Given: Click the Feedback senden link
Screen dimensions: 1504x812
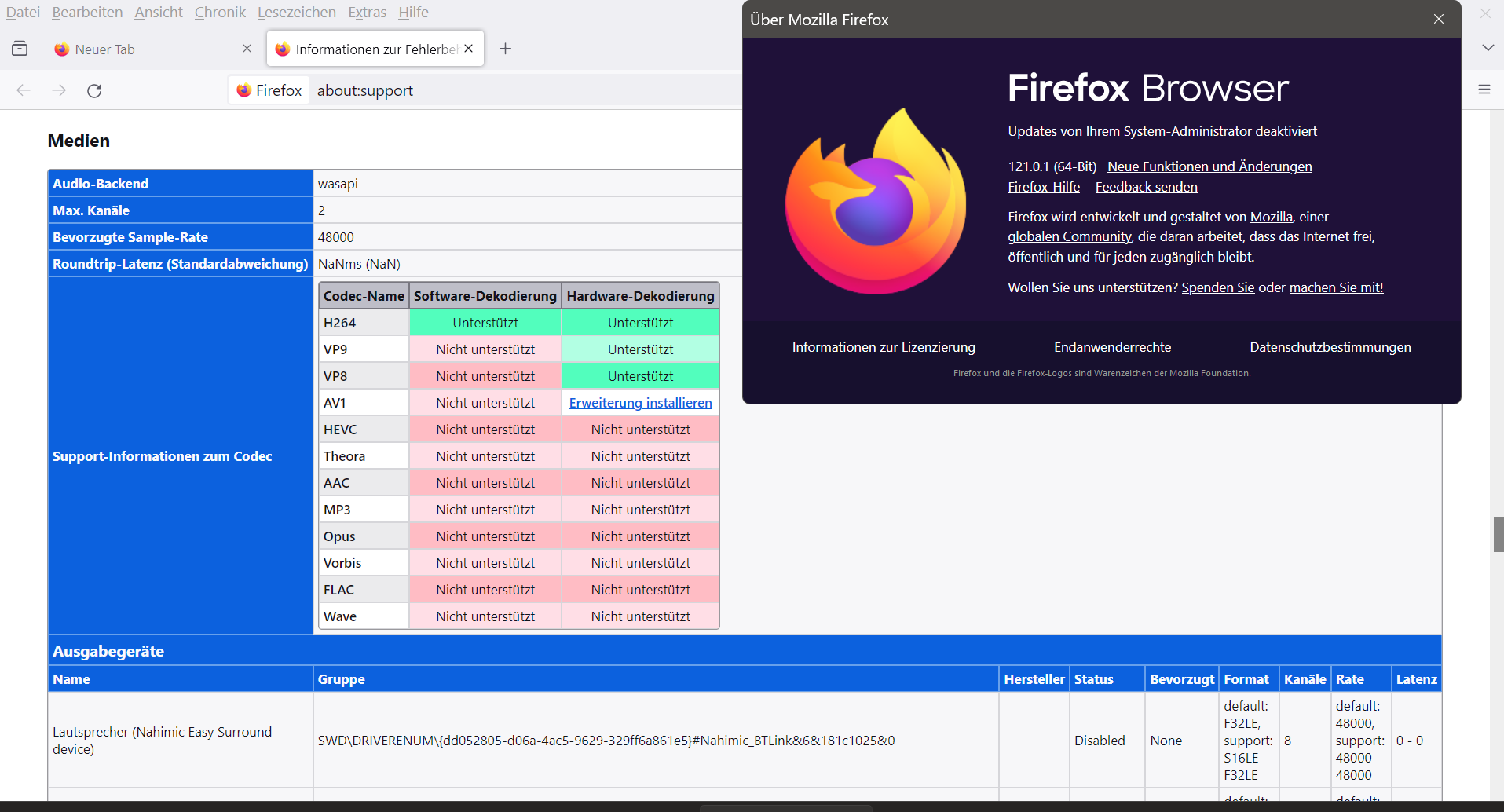Looking at the screenshot, I should (1146, 187).
